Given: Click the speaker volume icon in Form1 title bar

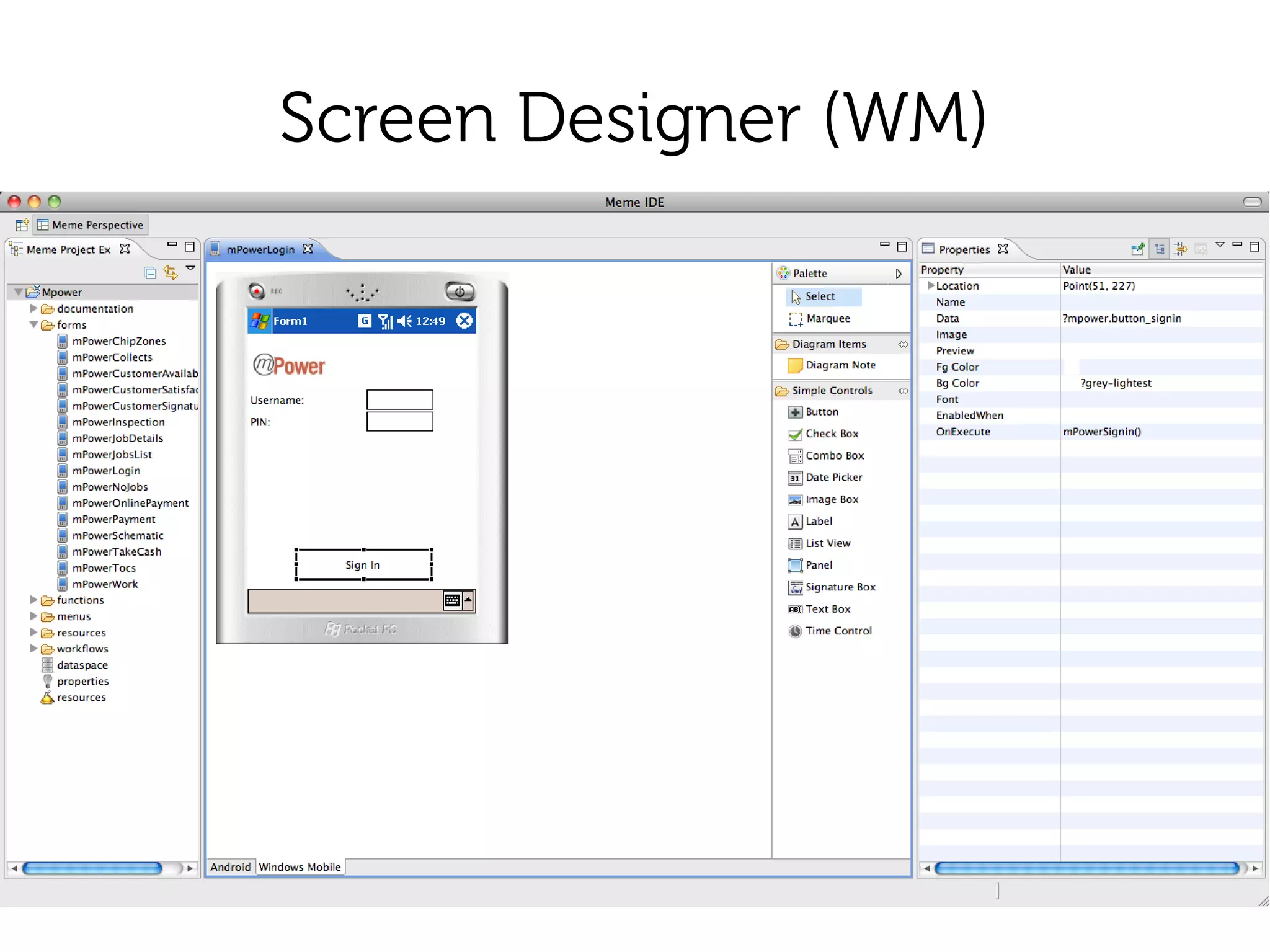Looking at the screenshot, I should point(405,321).
